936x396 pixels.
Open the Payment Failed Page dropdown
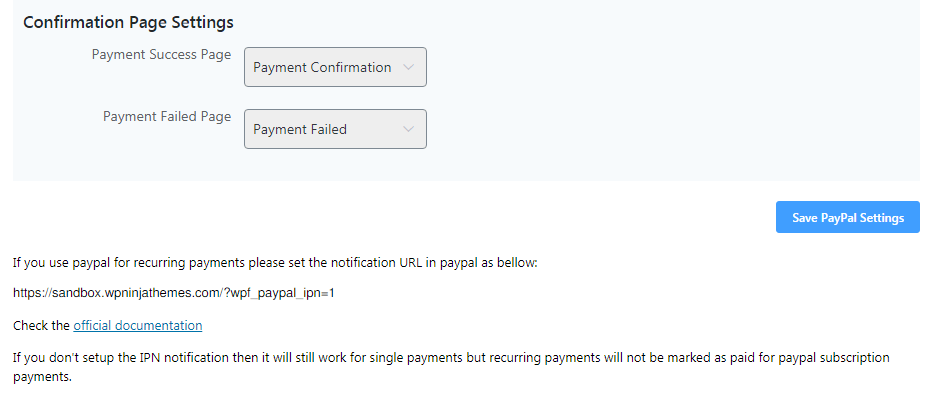coord(335,129)
